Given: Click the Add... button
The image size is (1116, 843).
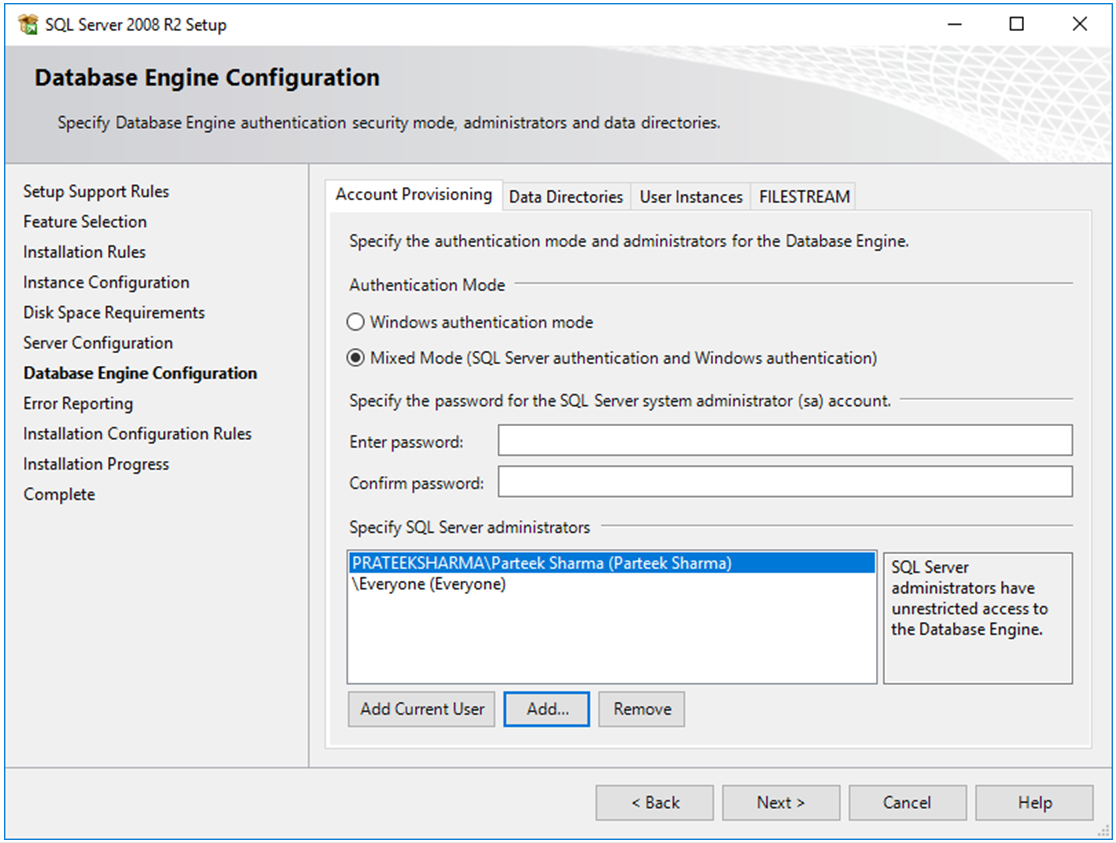Looking at the screenshot, I should click(x=547, y=709).
